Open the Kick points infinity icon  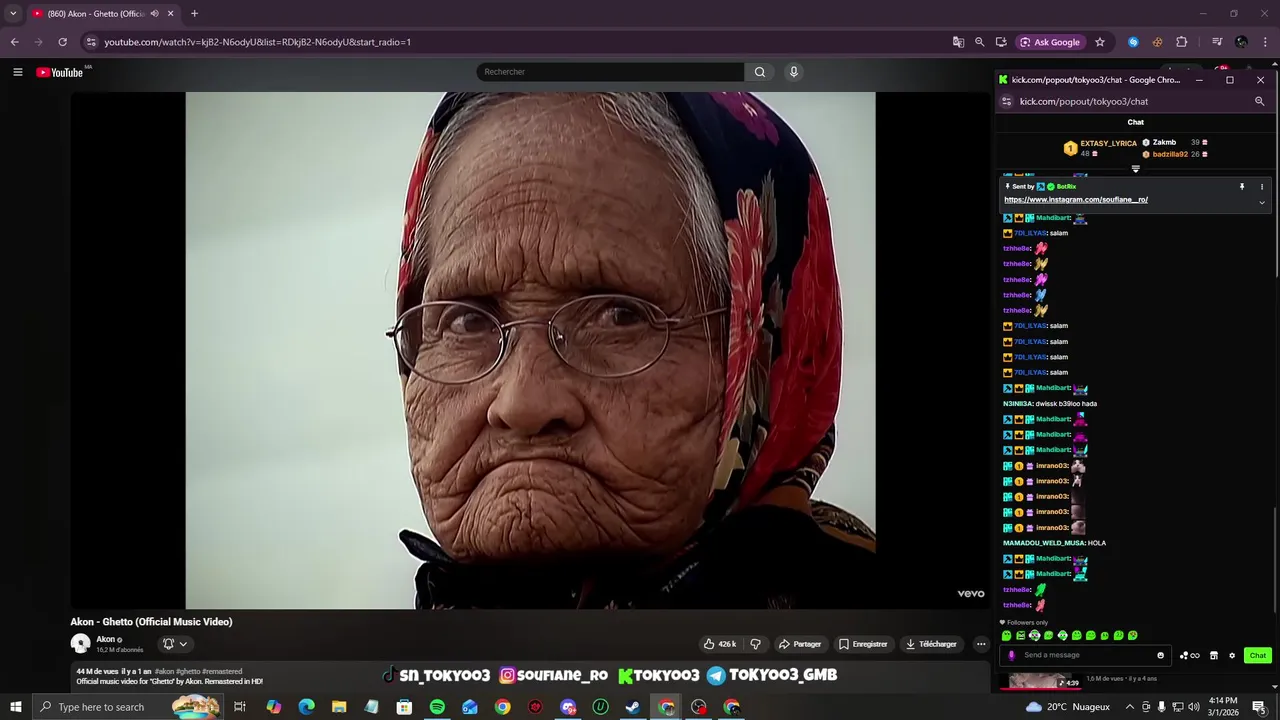(1189, 656)
